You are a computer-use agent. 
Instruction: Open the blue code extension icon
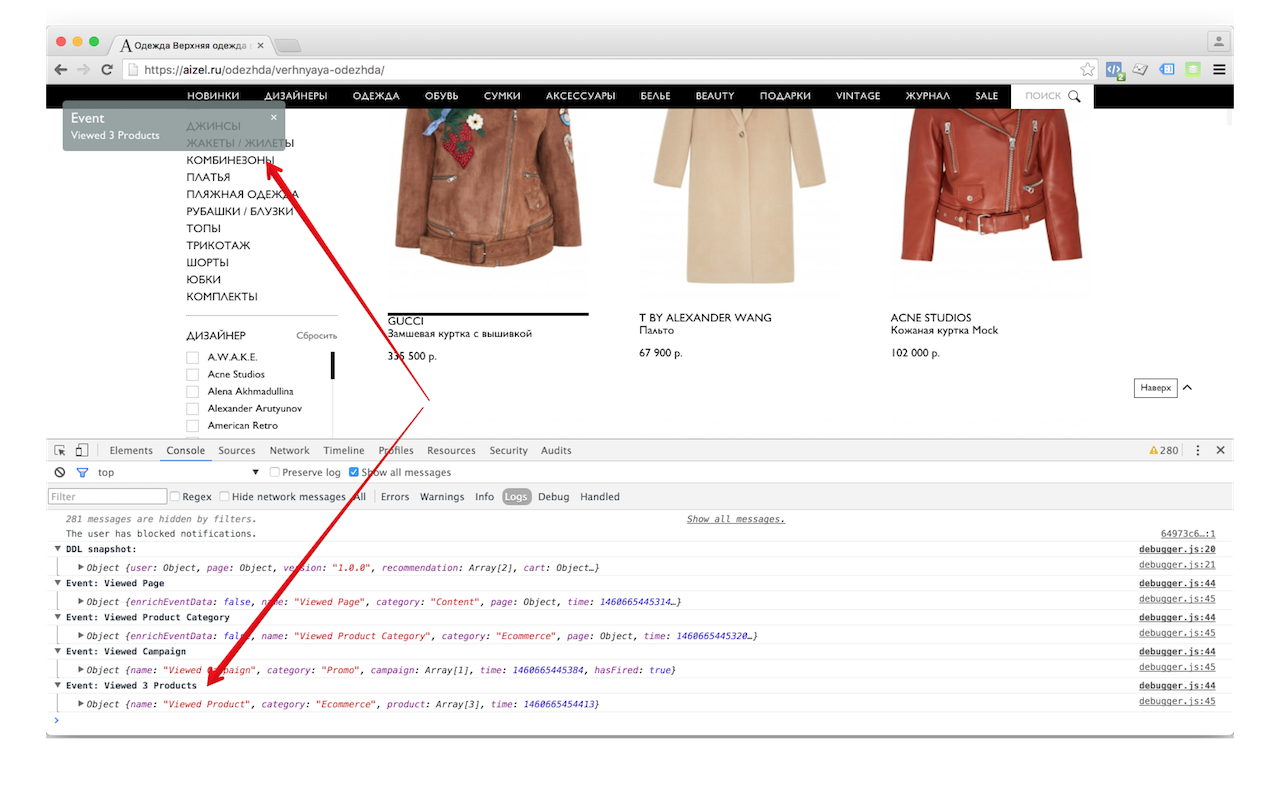pos(1115,70)
